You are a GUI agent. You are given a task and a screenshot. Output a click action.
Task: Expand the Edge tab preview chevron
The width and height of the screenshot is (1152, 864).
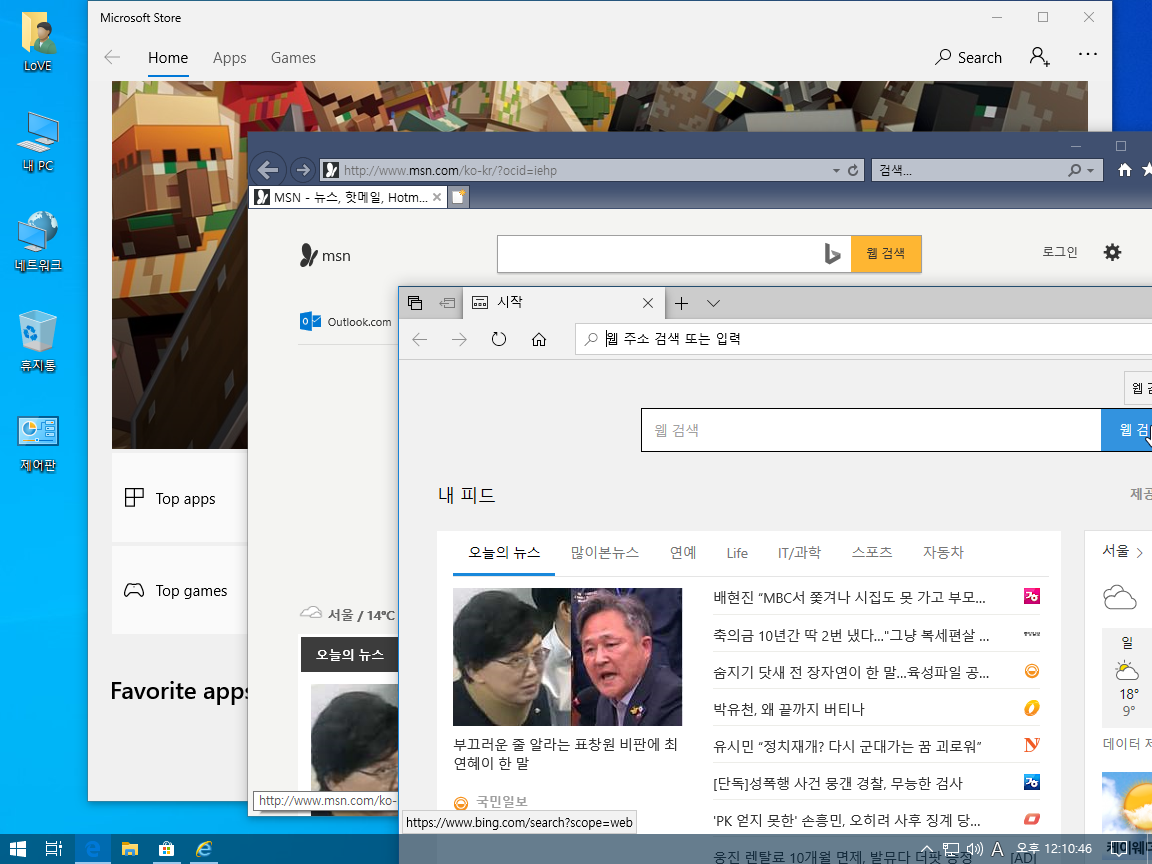713,303
